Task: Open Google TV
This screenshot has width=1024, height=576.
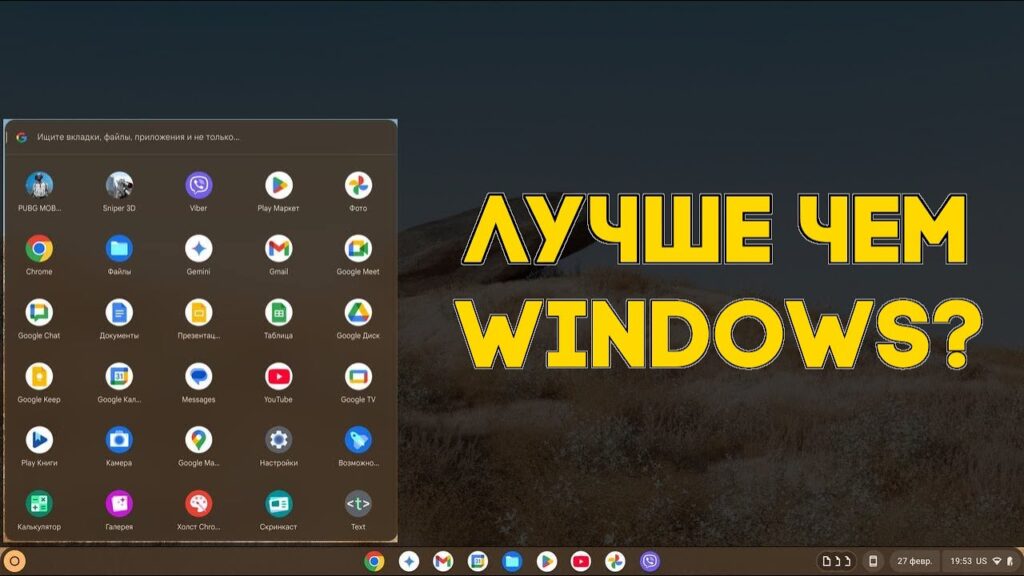Action: point(358,377)
